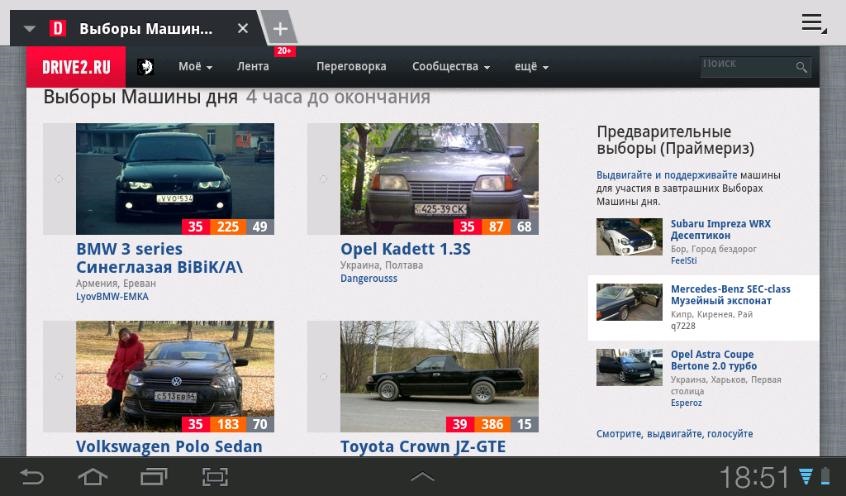Open the Toyota Crown photo
Screen dimensions: 846x496
(x=439, y=377)
